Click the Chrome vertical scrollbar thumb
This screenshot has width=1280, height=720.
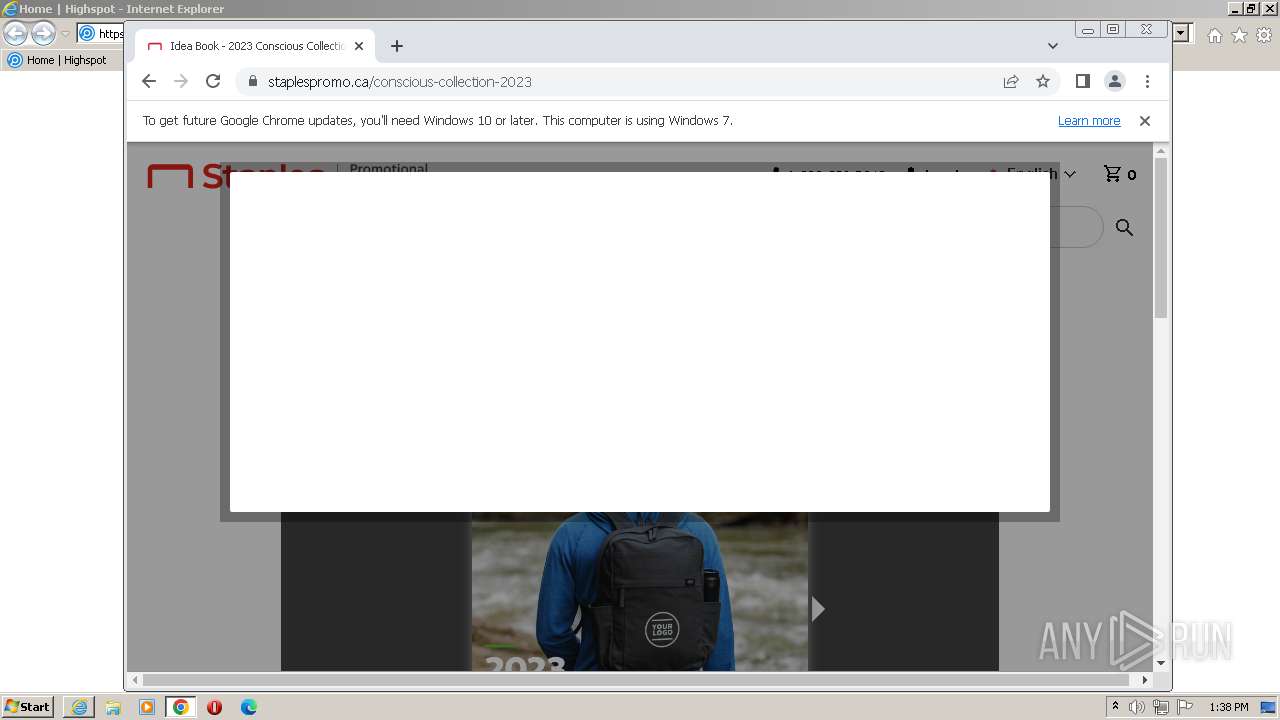(x=1160, y=237)
